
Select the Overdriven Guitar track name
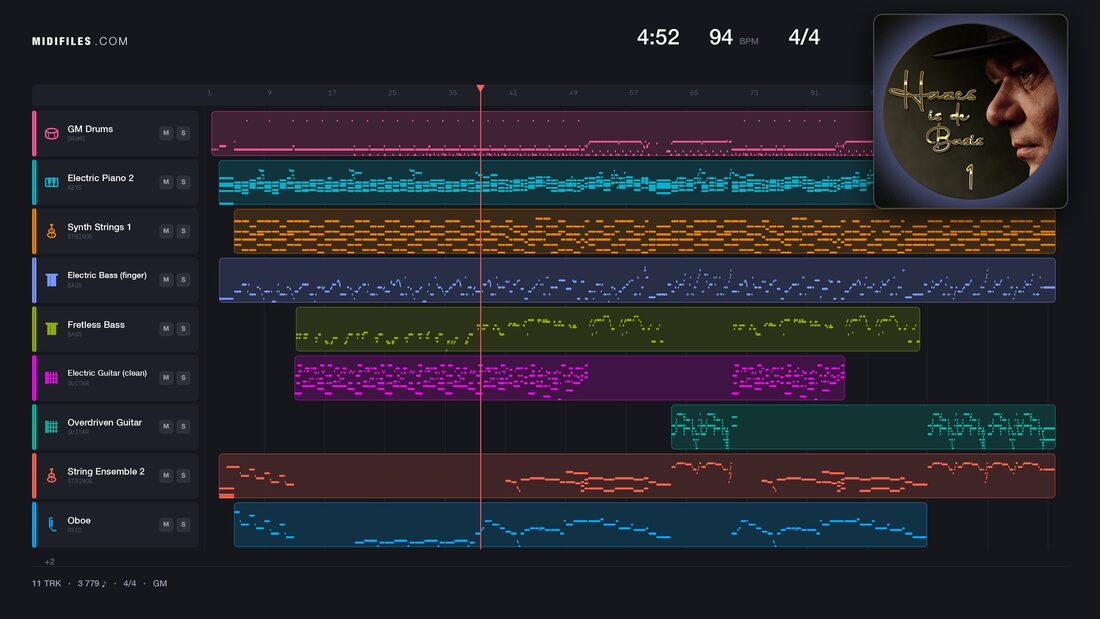coord(105,422)
